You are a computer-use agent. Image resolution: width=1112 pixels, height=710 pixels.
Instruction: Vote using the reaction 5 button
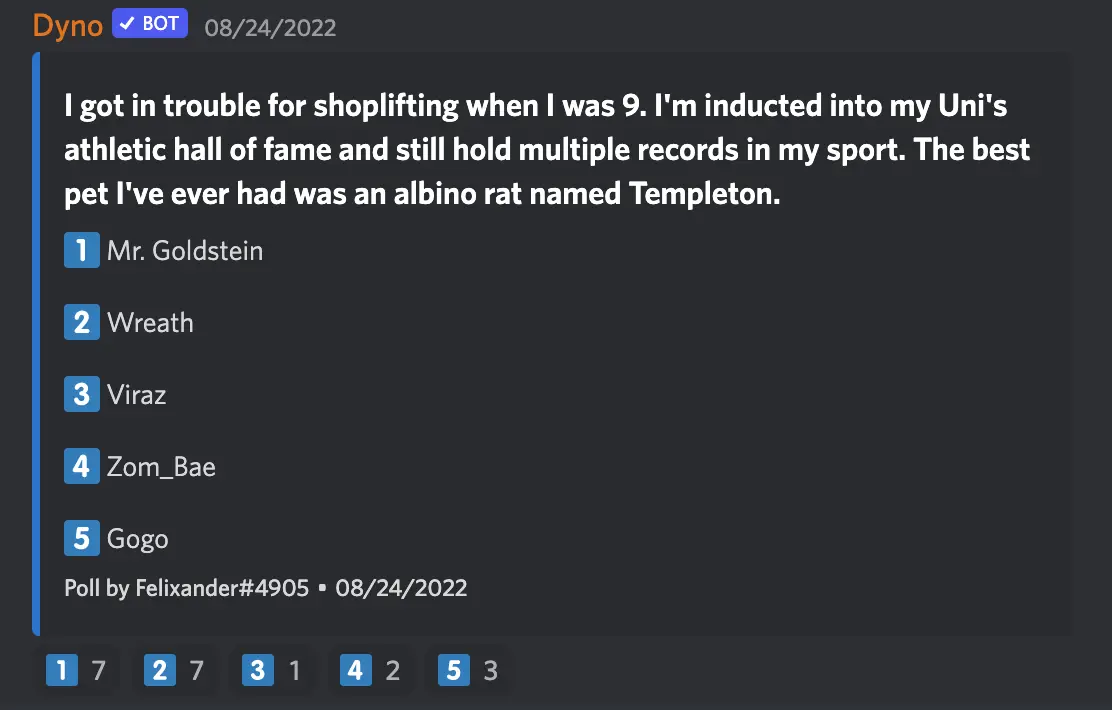[468, 670]
